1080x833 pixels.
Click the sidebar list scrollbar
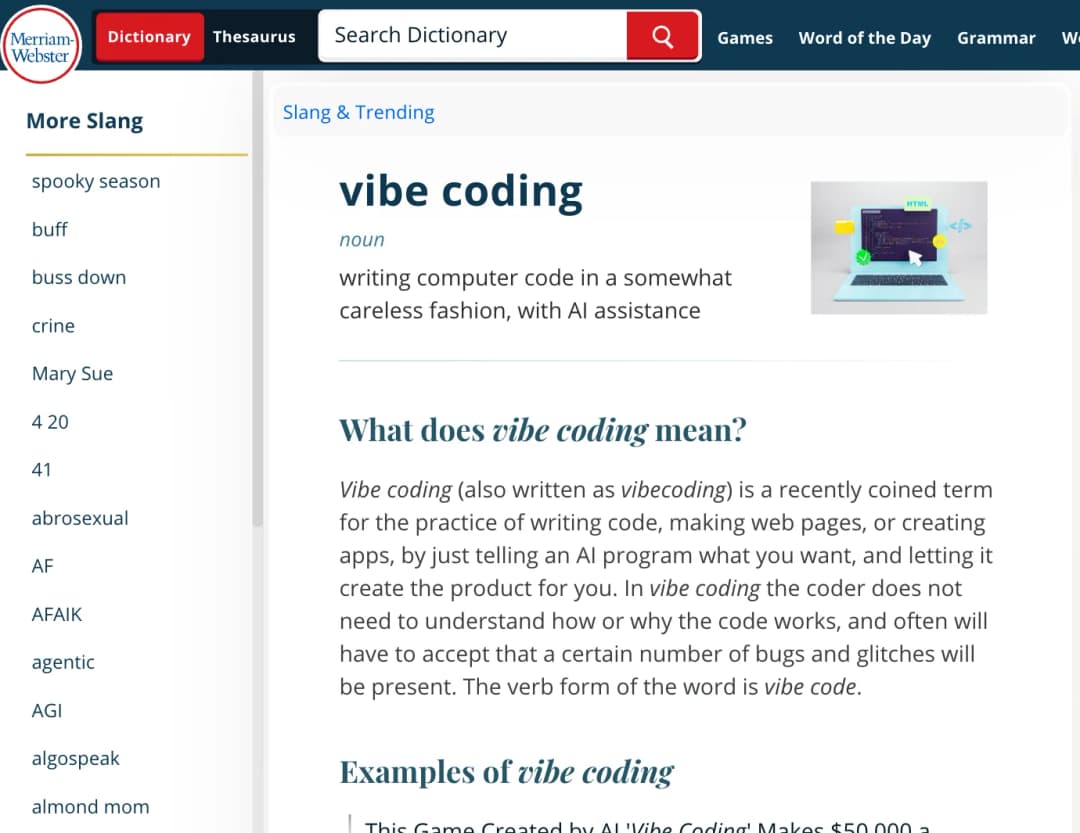pyautogui.click(x=258, y=300)
